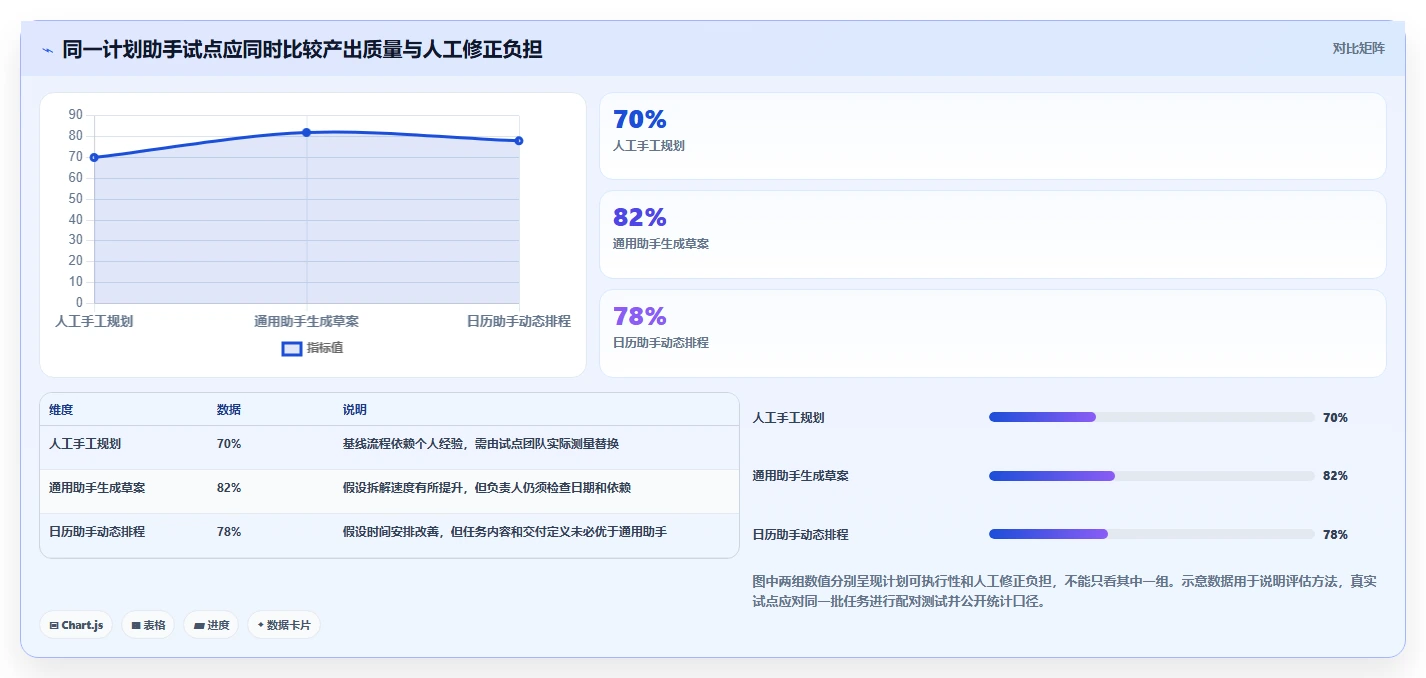Click the 数据卡片 tag
Viewport: 1426px width, 678px height.
(284, 625)
